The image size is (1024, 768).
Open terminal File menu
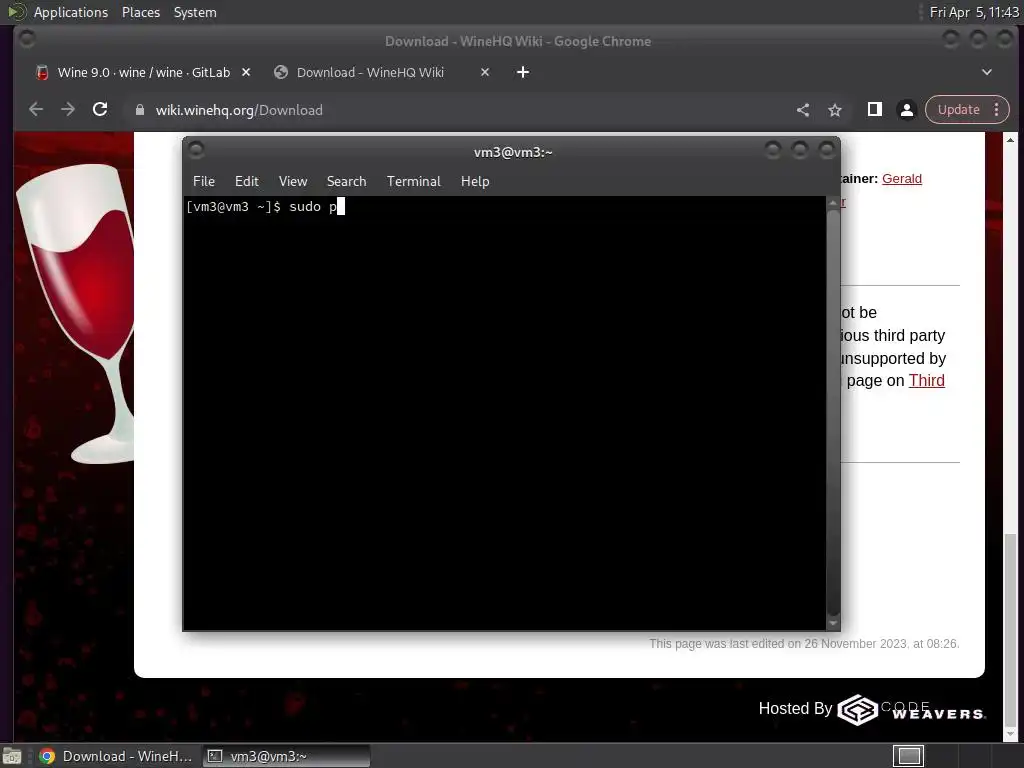[x=204, y=181]
